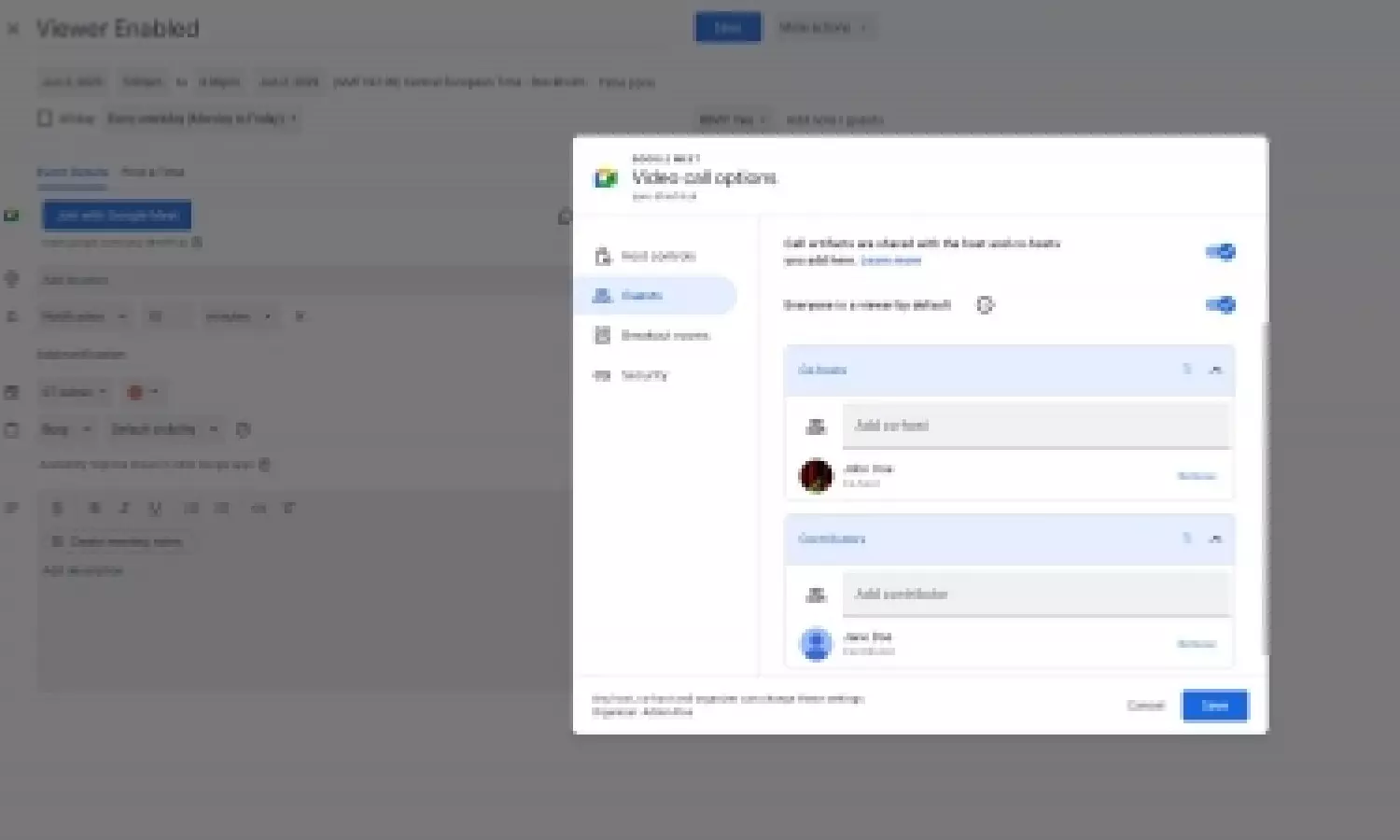
Task: Open the Busy availability dropdown
Action: click(65, 430)
